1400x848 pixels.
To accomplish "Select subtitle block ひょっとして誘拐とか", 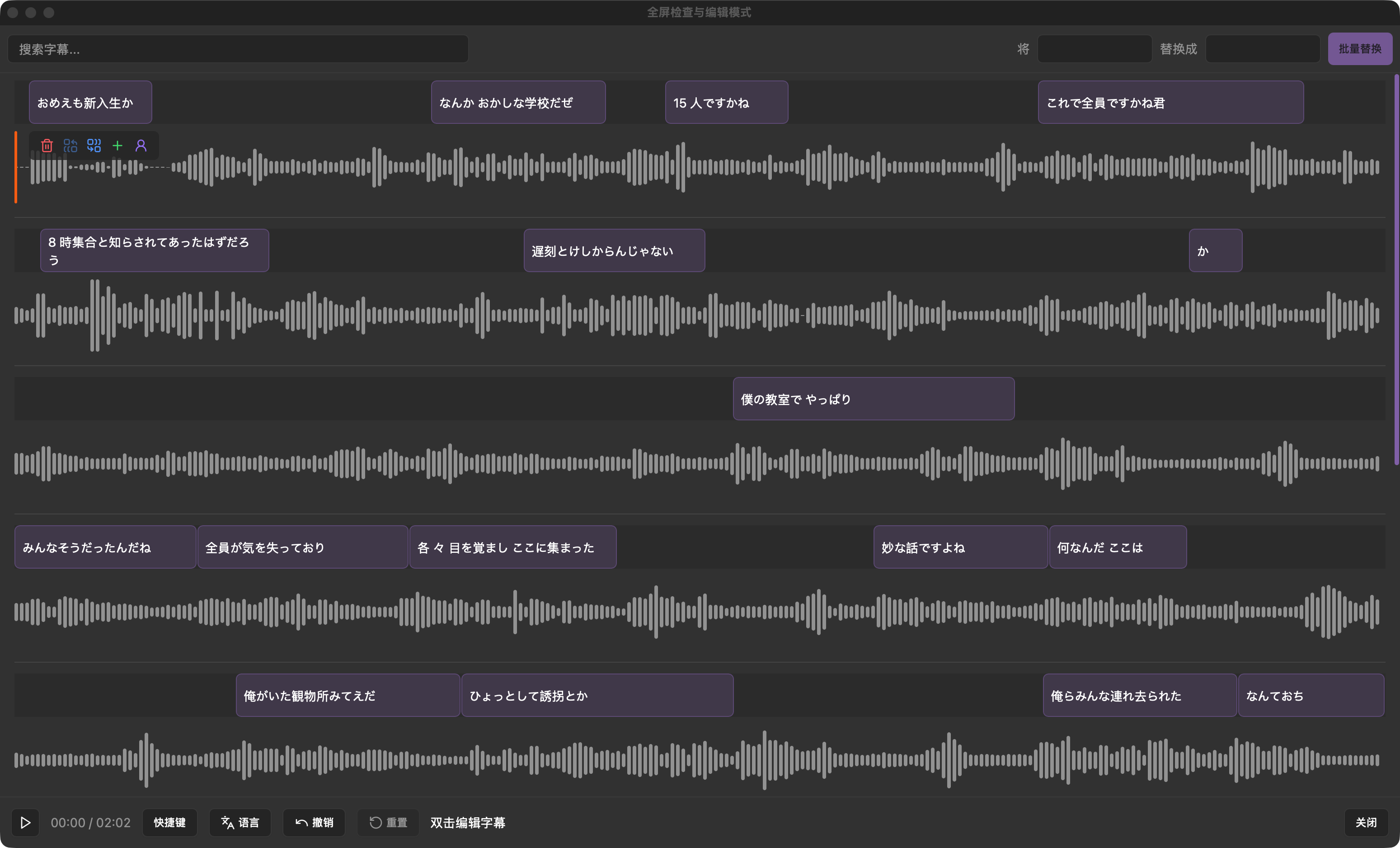I will click(x=597, y=696).
